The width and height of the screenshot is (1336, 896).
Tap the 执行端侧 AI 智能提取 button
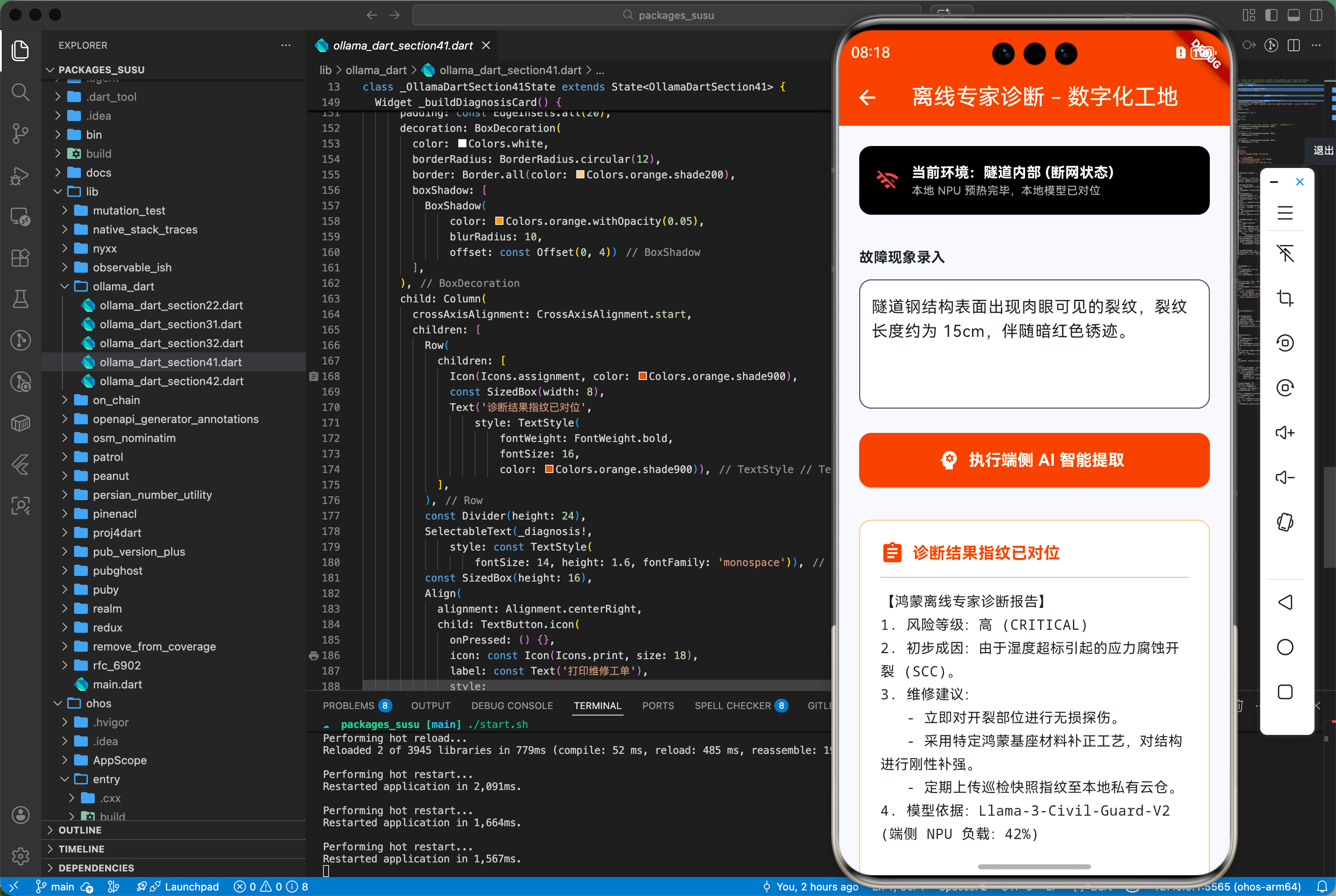[1034, 460]
